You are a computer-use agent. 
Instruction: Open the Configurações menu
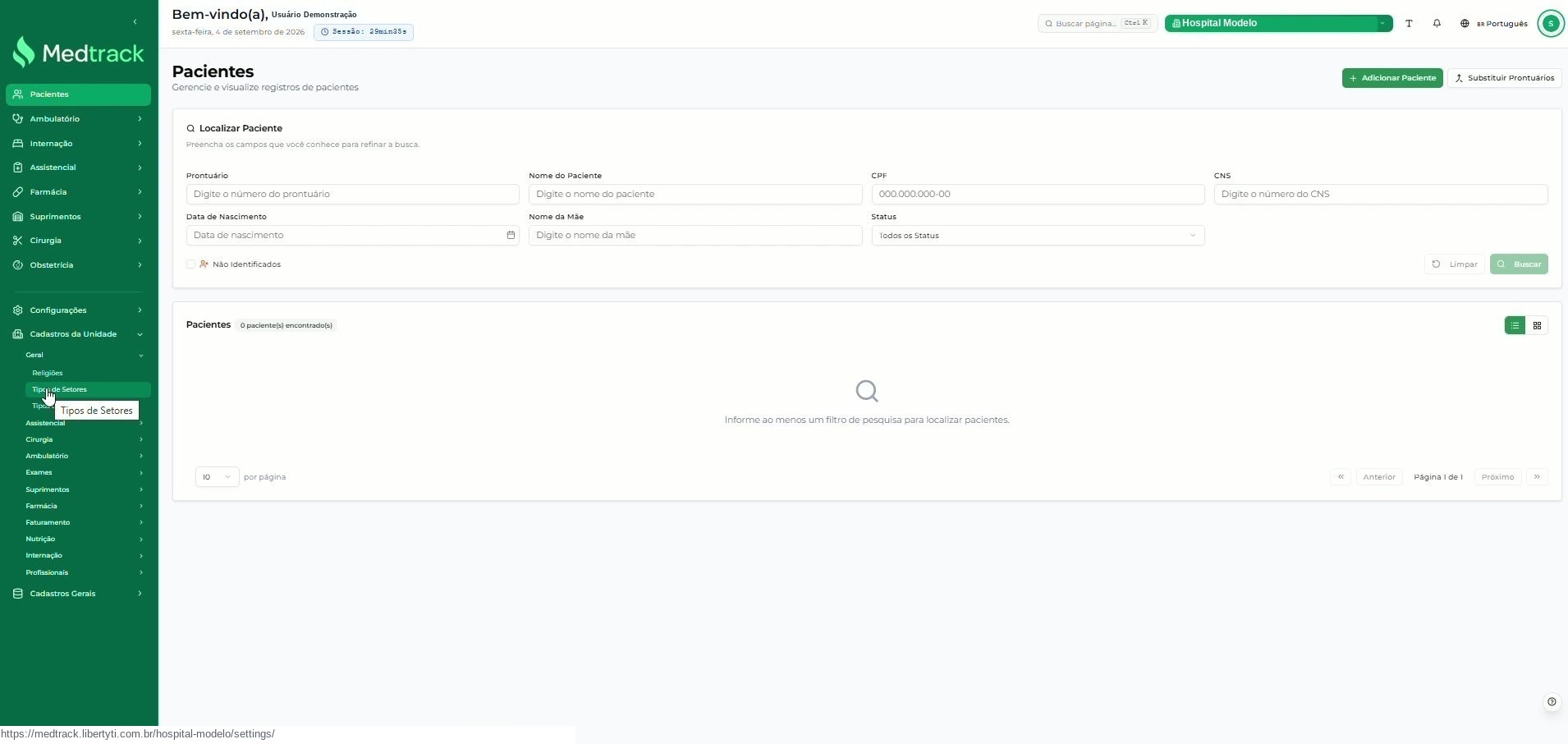tap(79, 310)
